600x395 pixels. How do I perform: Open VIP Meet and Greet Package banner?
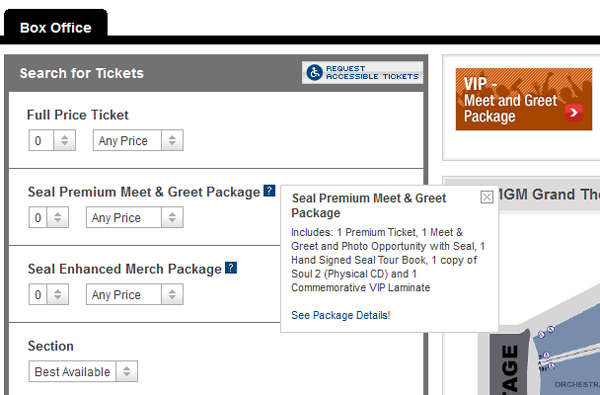click(523, 99)
